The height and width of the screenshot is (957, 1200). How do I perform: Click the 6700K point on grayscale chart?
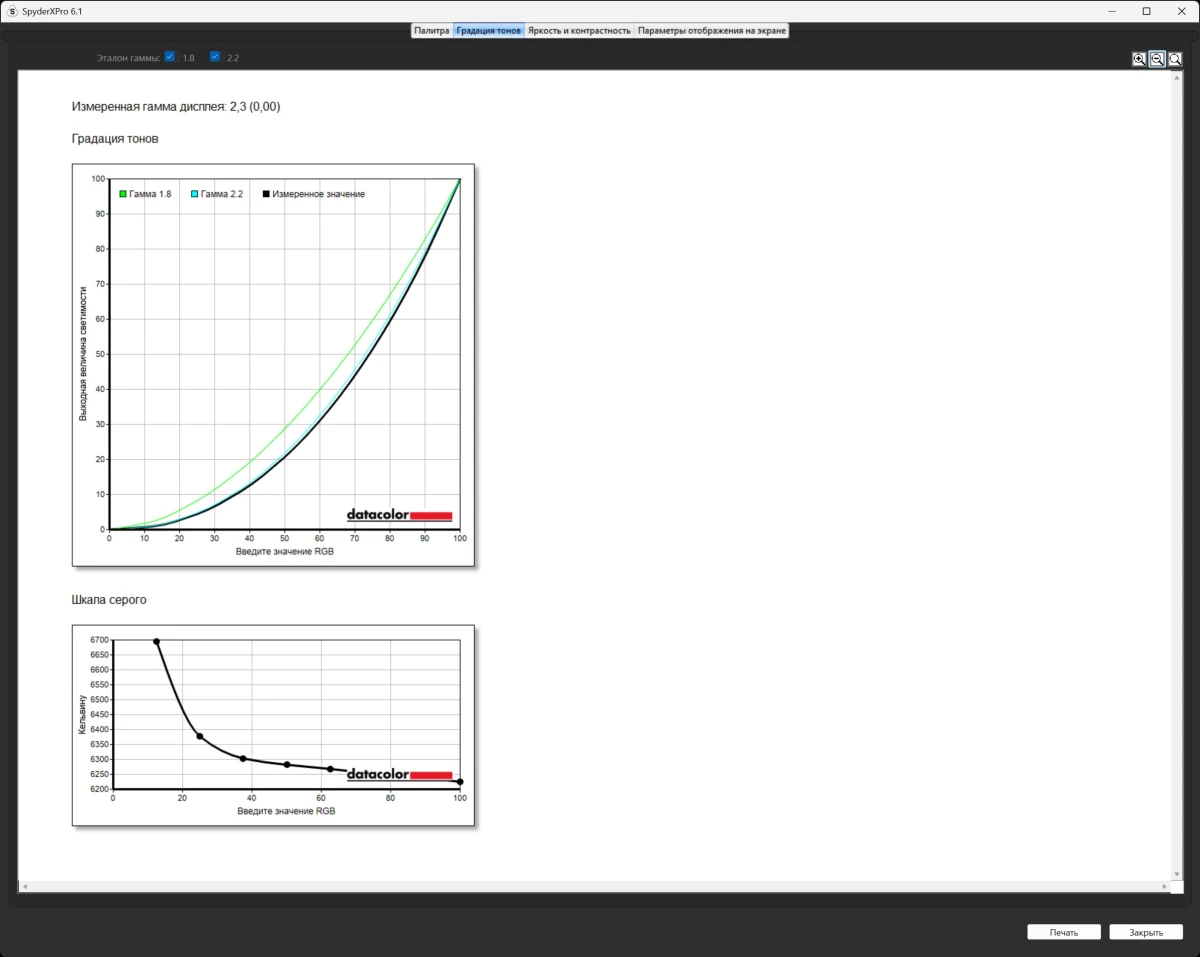point(157,641)
